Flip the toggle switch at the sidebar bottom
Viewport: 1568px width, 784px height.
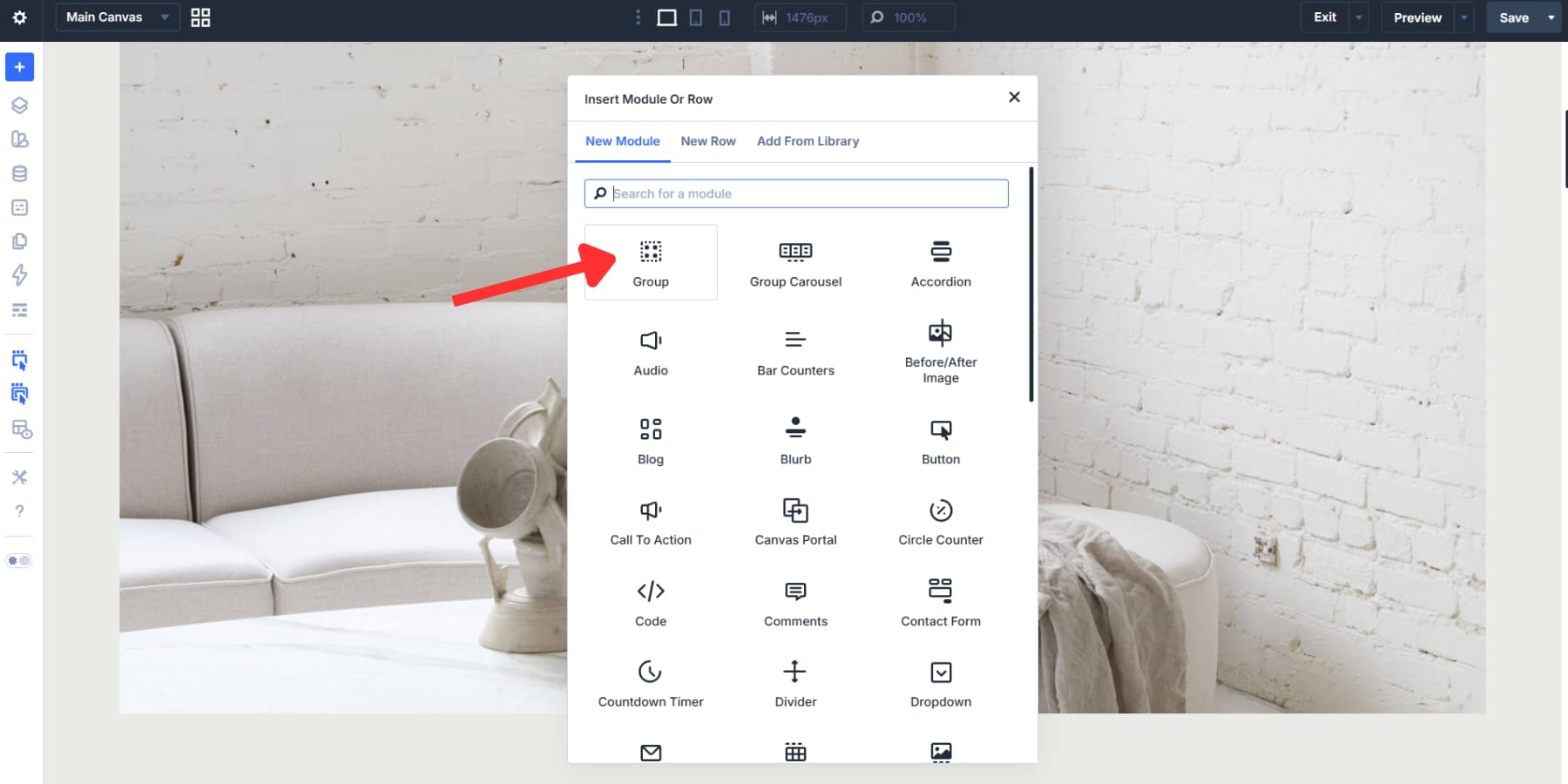pyautogui.click(x=19, y=560)
